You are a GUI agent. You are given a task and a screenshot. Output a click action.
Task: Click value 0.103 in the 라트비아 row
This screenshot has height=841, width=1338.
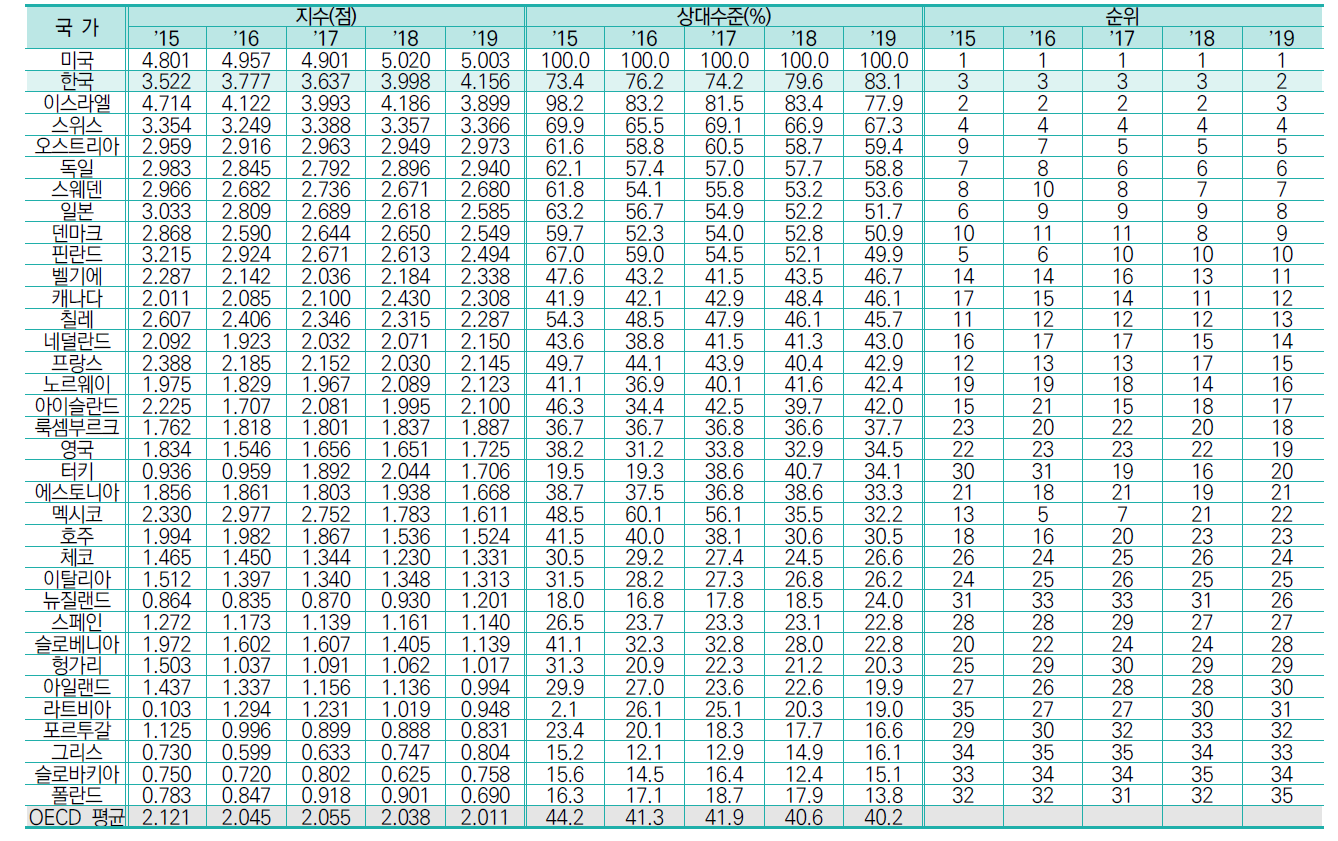click(167, 709)
